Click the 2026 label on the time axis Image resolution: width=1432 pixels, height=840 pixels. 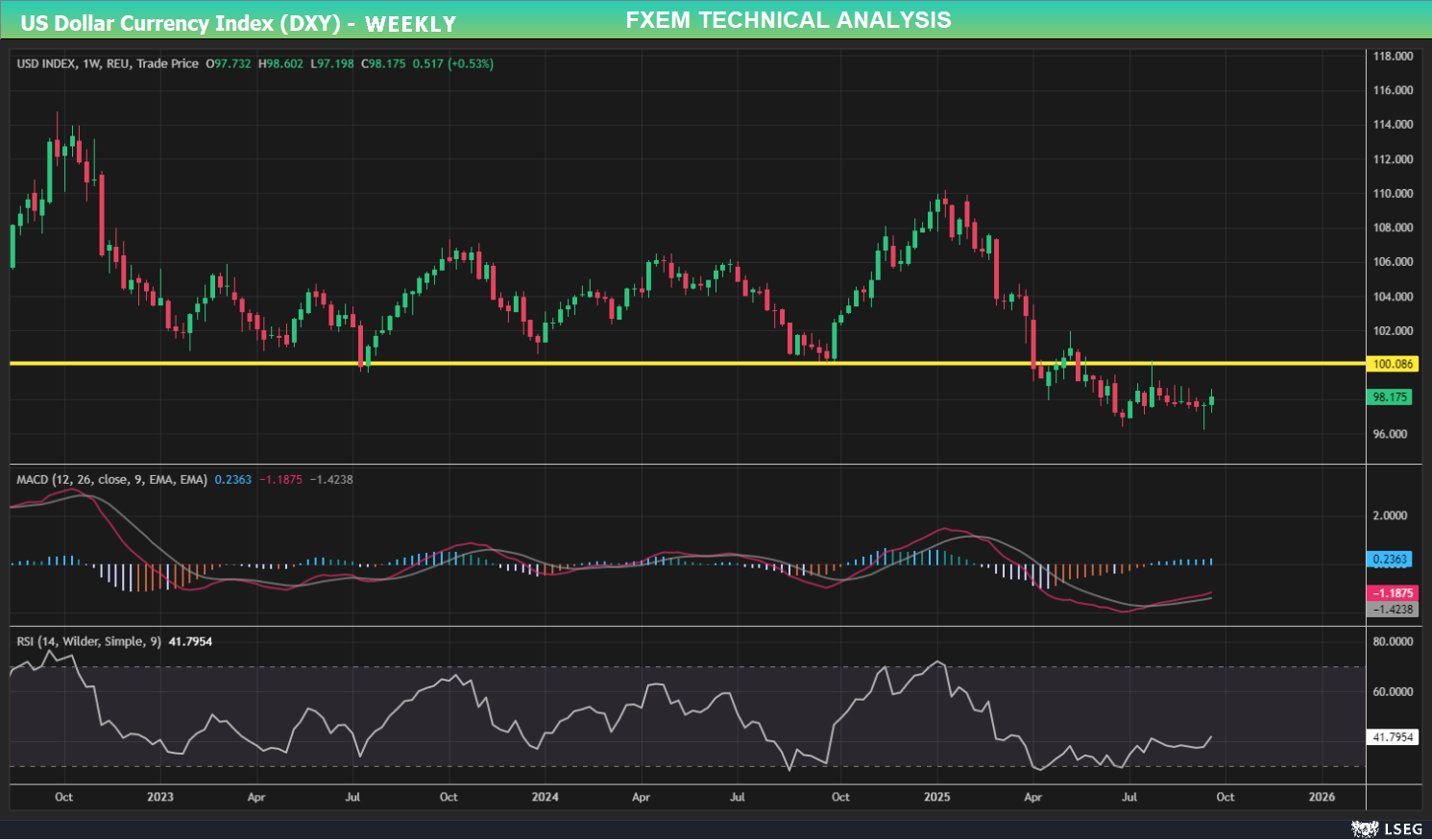tap(1323, 797)
